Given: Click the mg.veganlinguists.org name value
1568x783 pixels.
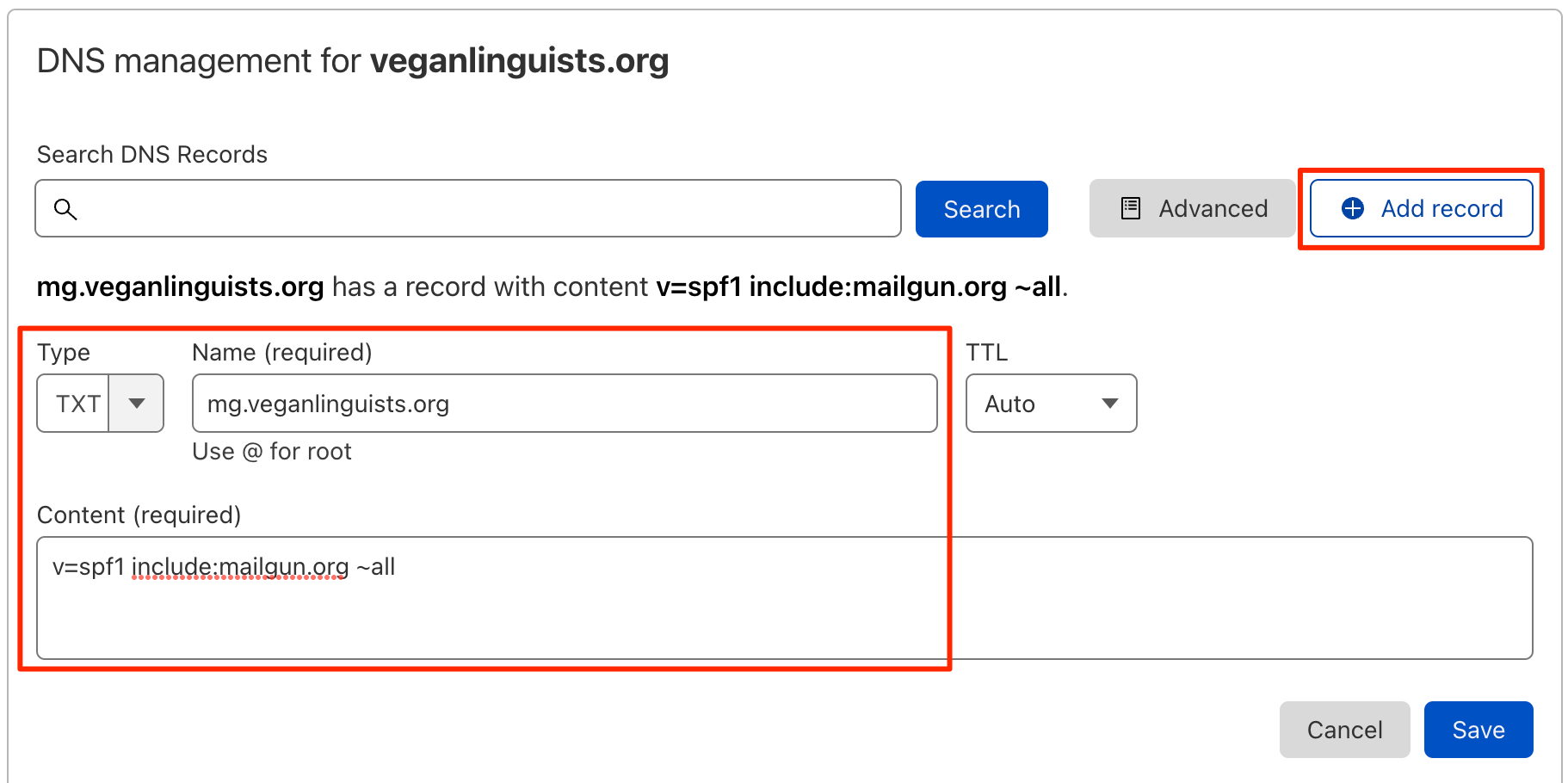Looking at the screenshot, I should (327, 403).
